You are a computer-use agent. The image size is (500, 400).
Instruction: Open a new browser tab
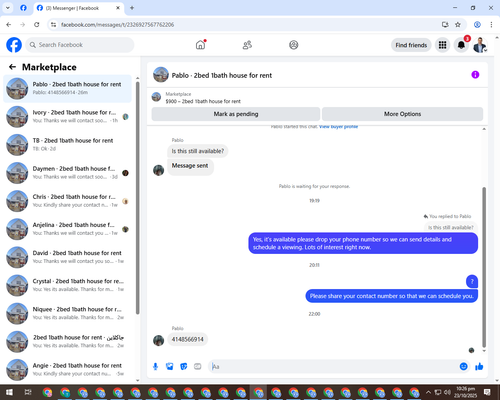tap(132, 8)
